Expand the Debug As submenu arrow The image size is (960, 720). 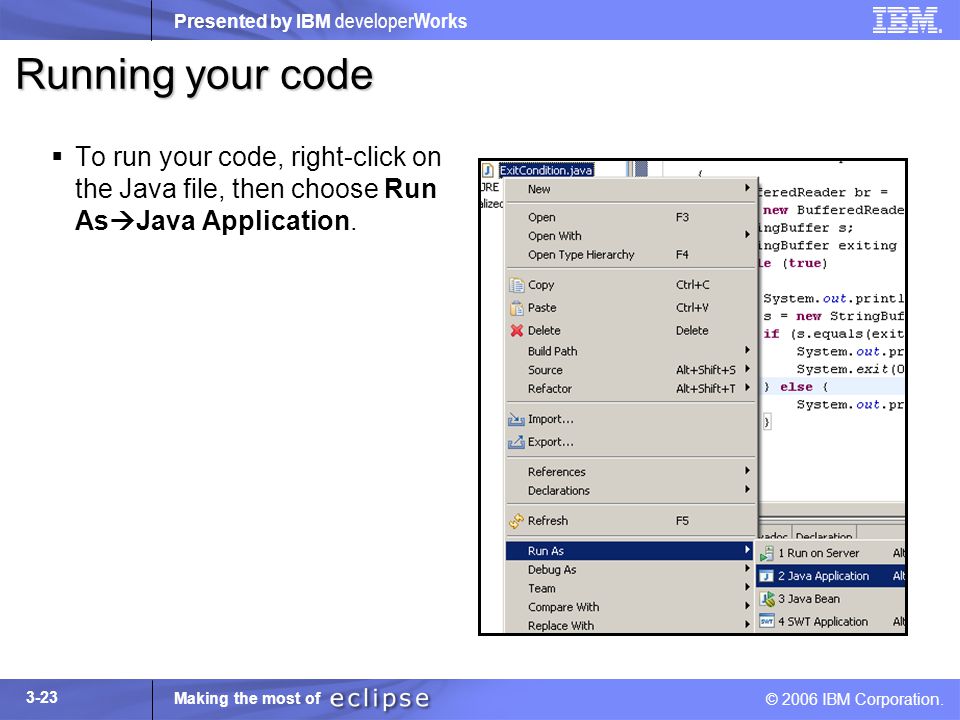(747, 568)
